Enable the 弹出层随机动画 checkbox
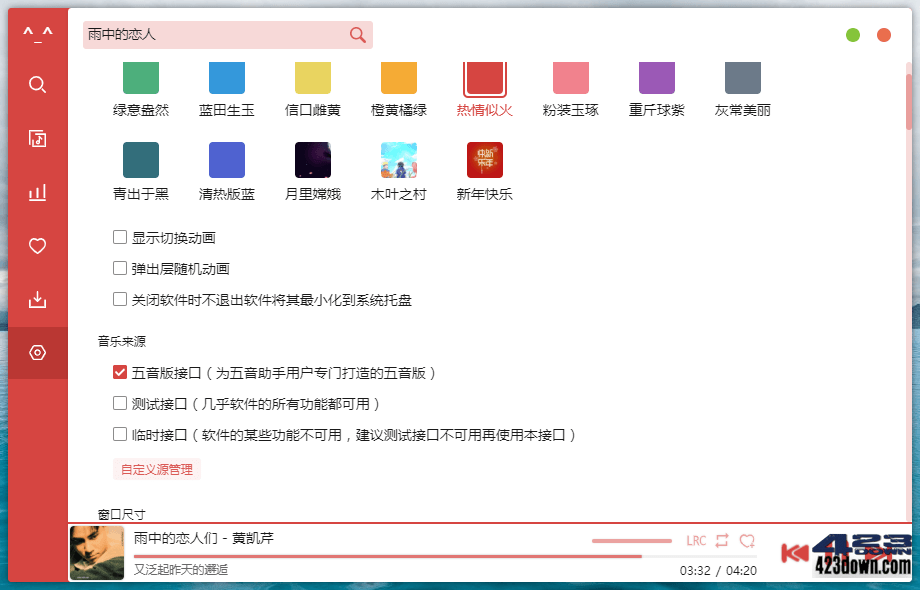 tap(120, 268)
